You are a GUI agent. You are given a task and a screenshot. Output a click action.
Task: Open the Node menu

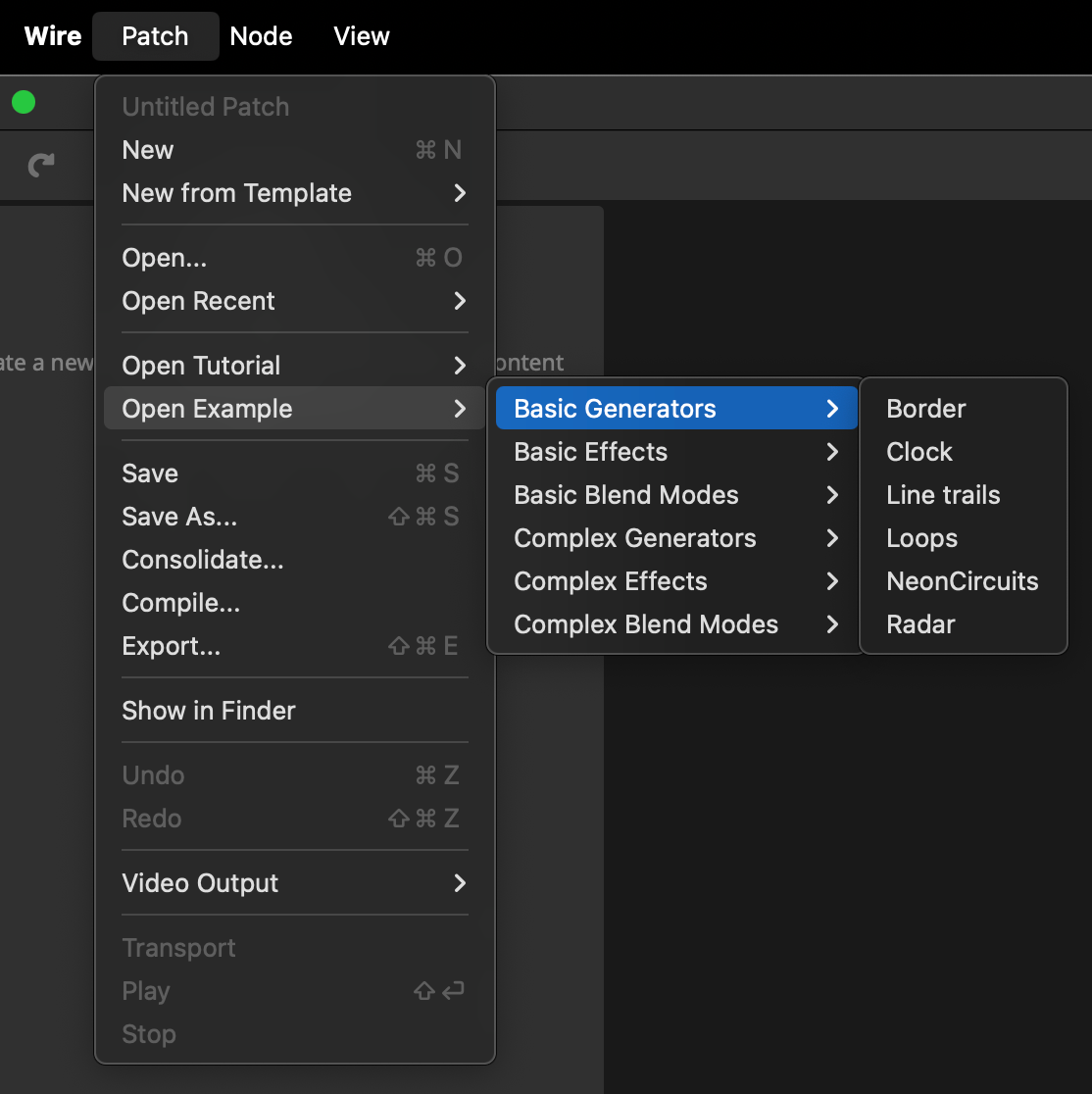click(x=261, y=36)
